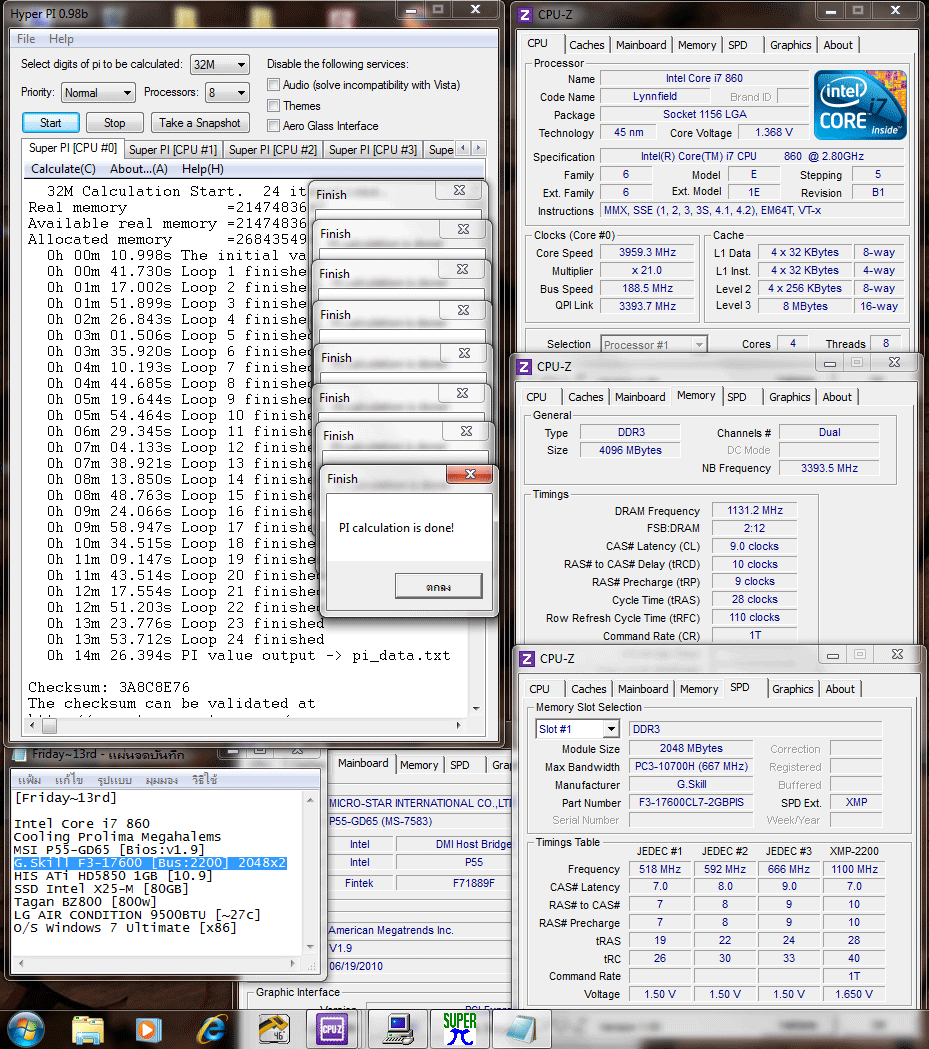Open the Windows Start orb
The image size is (929, 1049).
[x=25, y=1030]
